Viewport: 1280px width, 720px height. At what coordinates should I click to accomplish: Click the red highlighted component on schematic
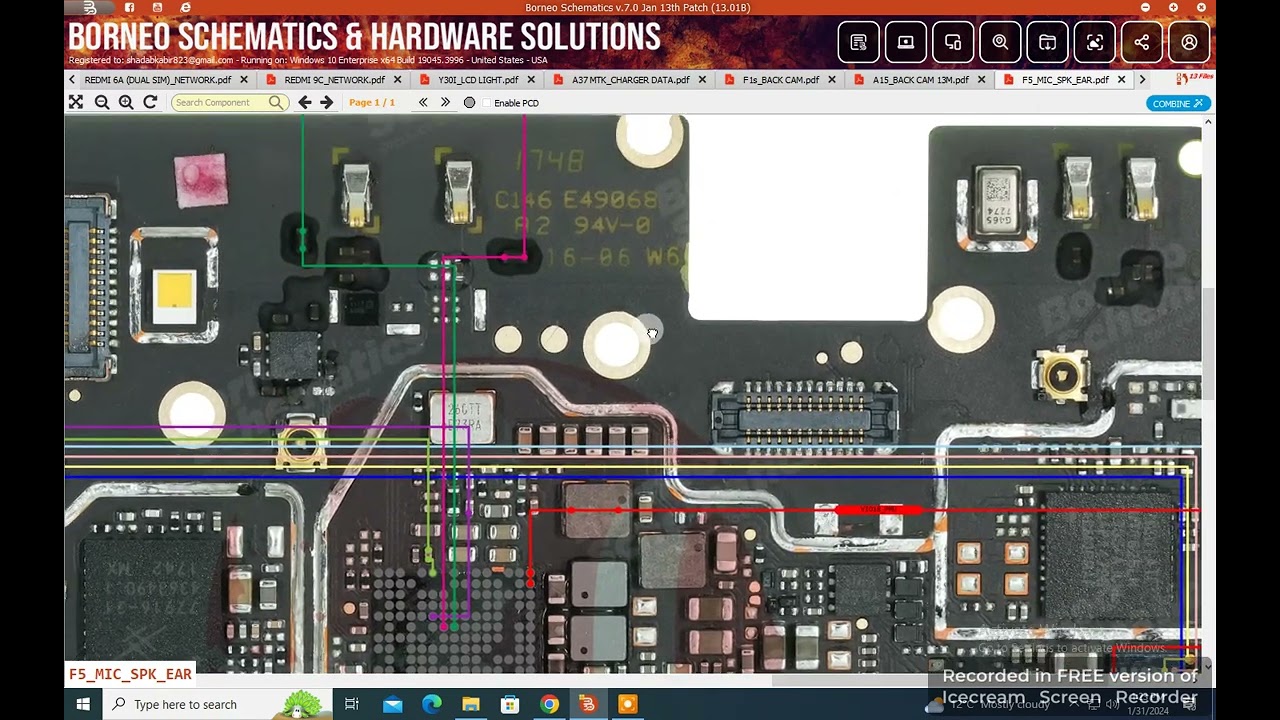tap(878, 510)
